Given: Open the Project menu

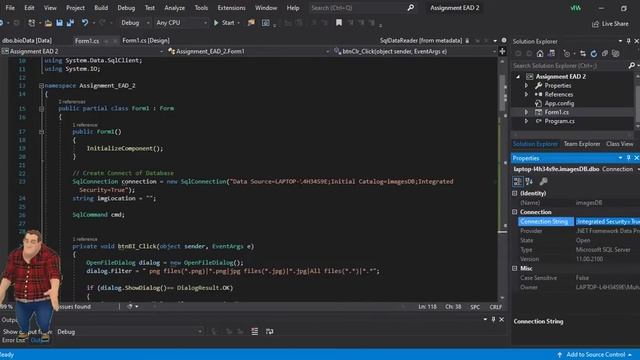Looking at the screenshot, I should tap(75, 8).
